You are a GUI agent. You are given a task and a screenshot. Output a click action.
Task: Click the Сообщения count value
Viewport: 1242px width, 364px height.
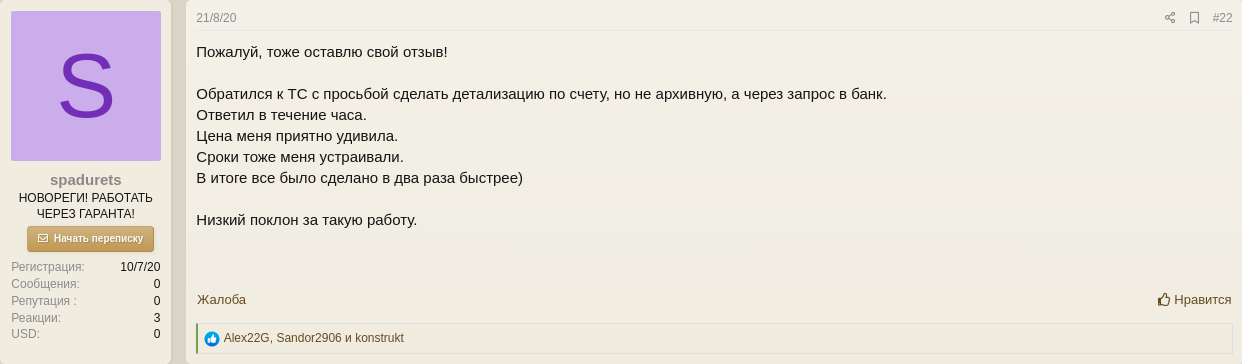[x=157, y=284]
